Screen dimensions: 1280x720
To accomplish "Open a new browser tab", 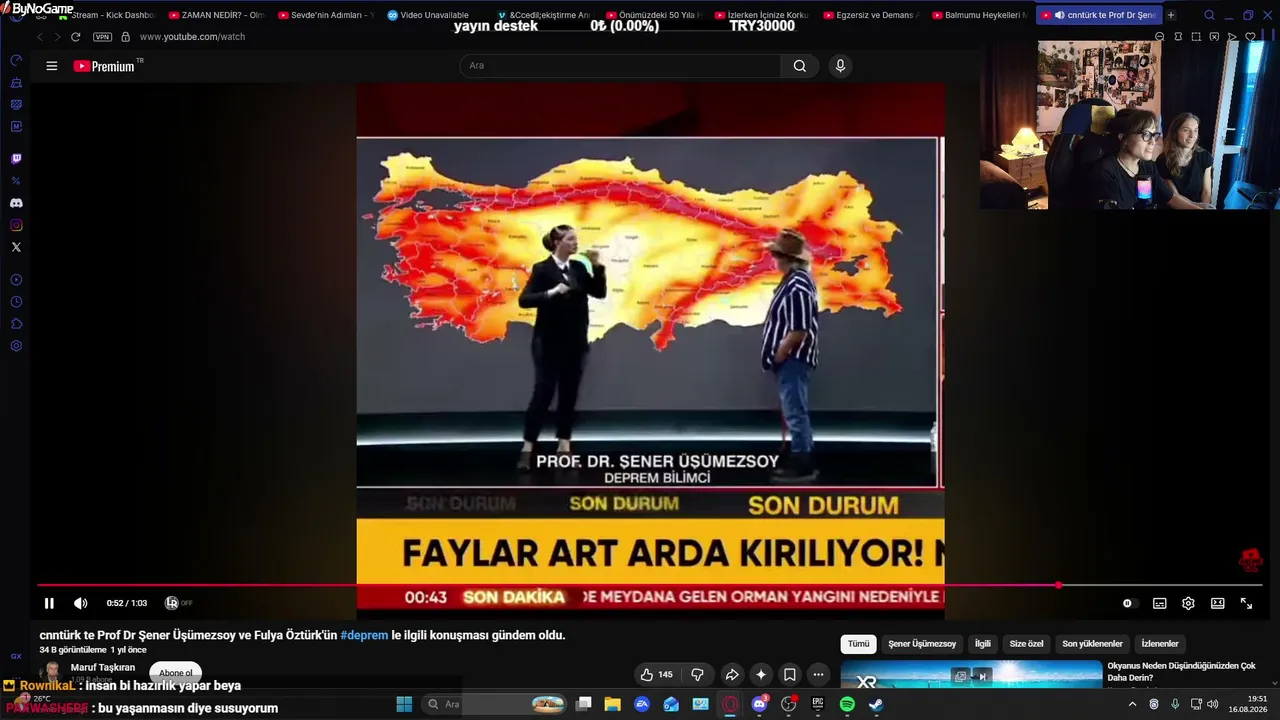I will pos(1171,15).
